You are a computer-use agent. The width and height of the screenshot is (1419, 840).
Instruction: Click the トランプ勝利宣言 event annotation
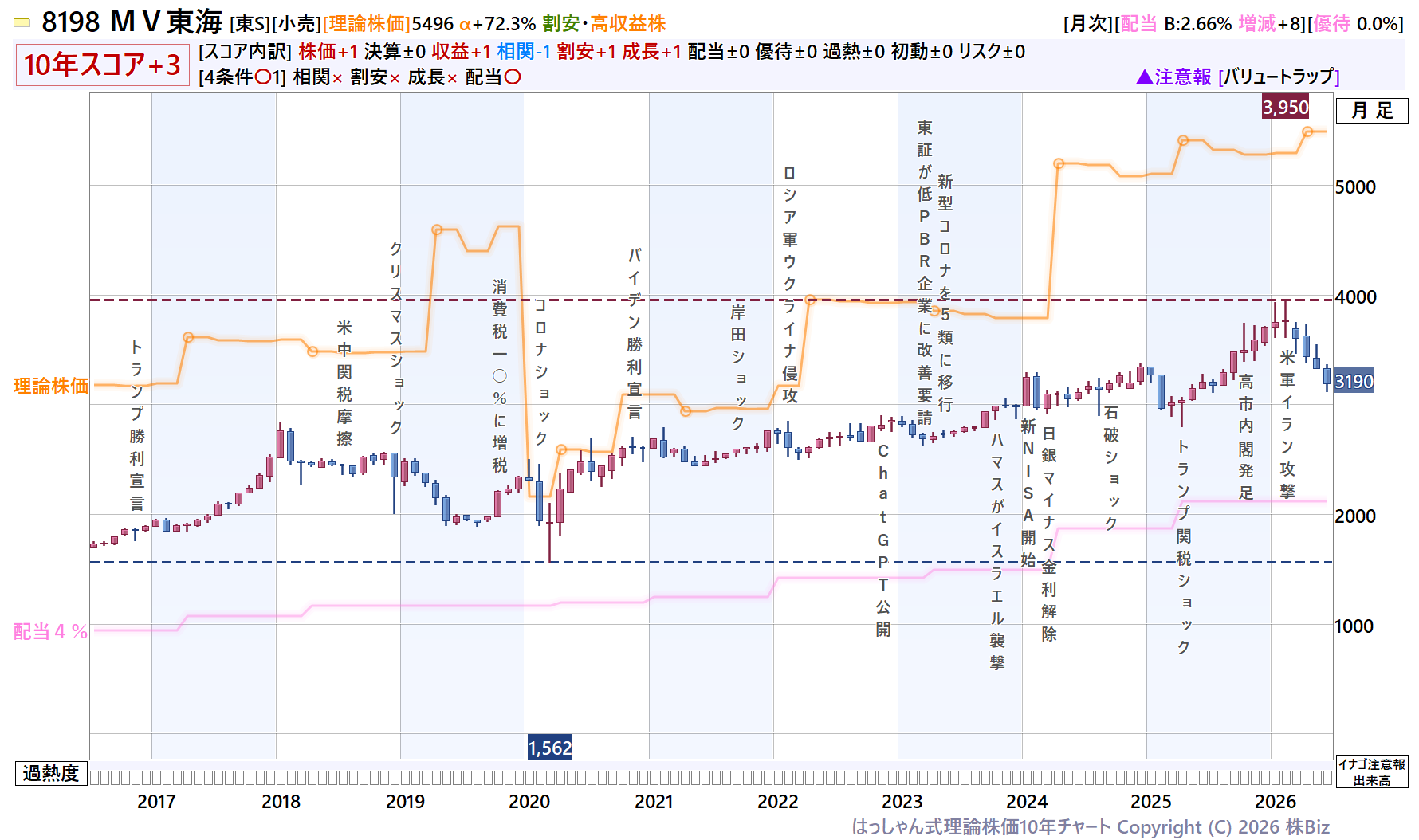click(x=137, y=425)
